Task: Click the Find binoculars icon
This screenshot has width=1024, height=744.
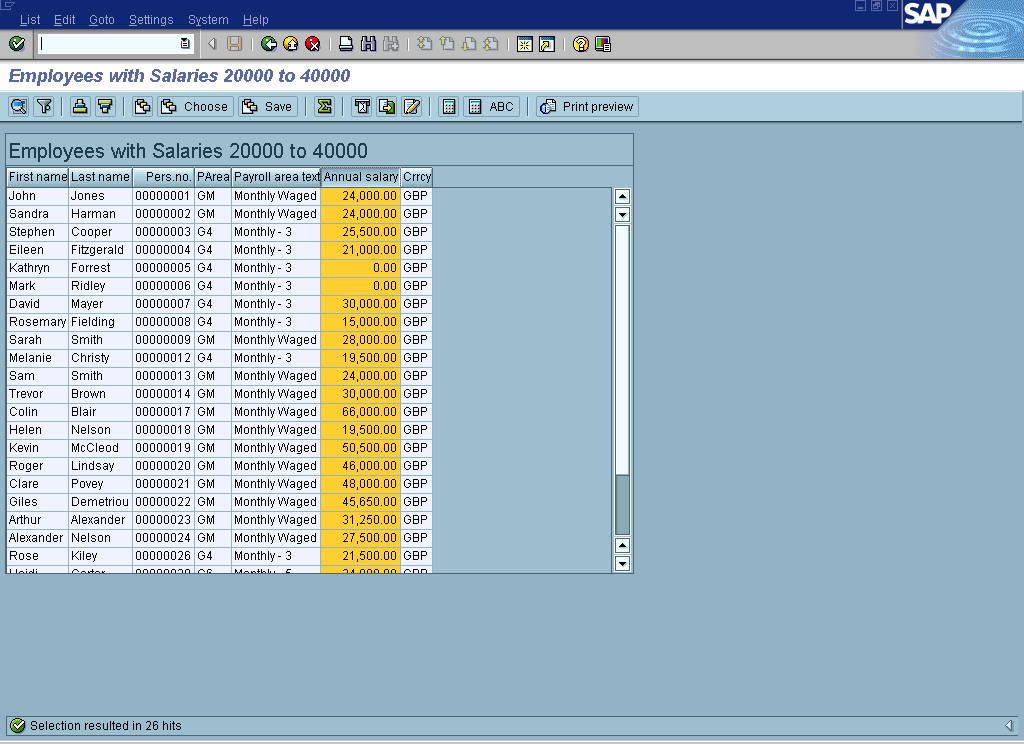Action: (368, 44)
